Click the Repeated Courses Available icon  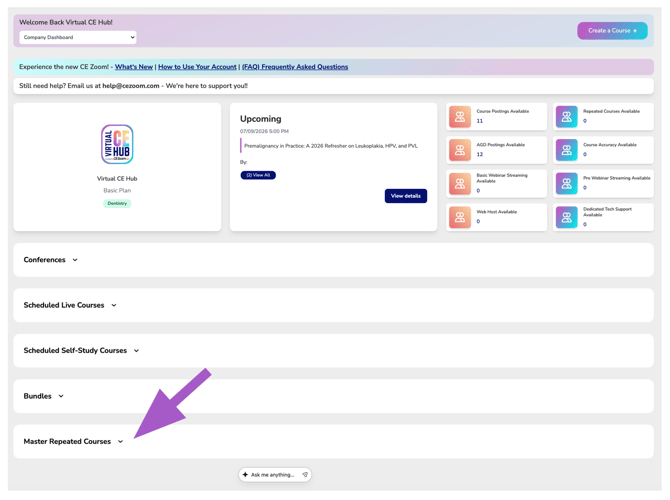567,117
